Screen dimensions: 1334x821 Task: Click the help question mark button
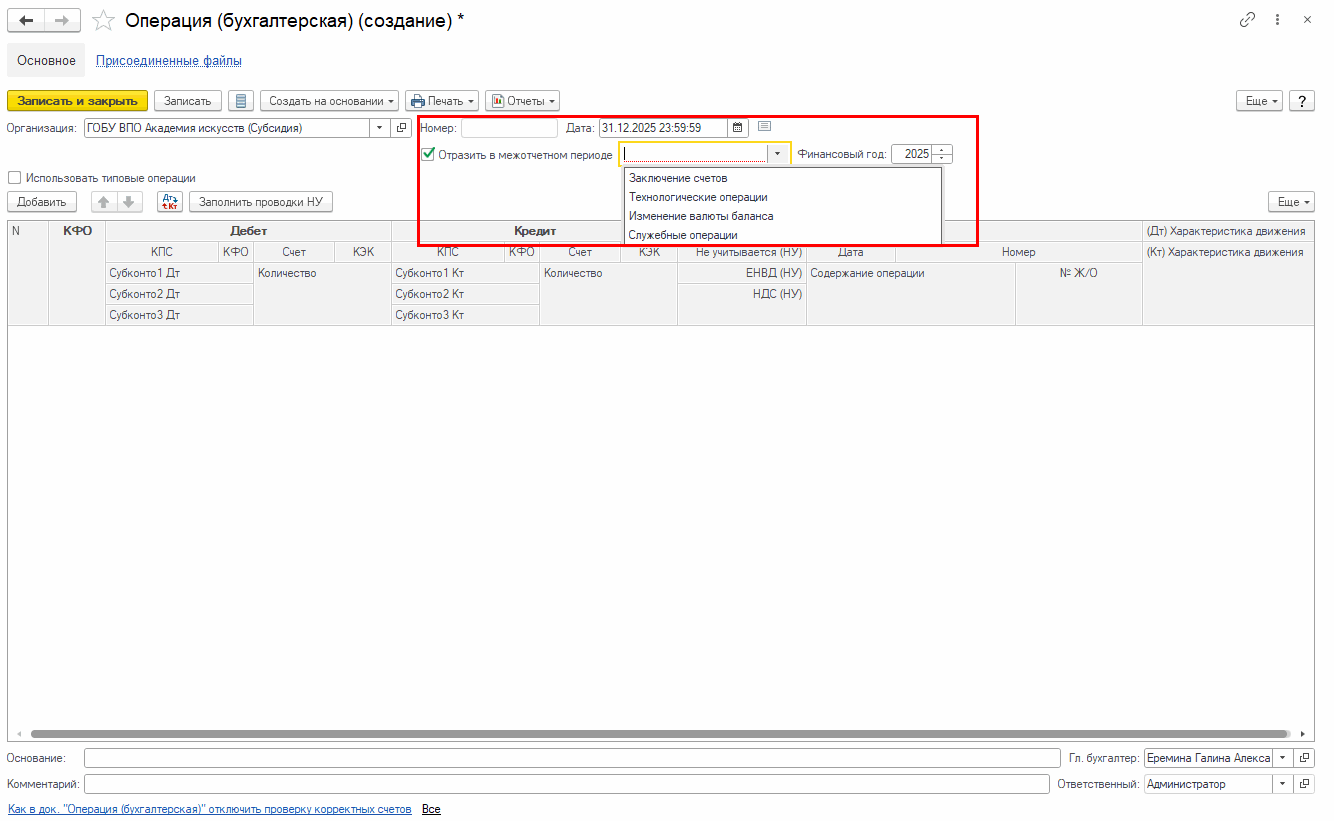pos(1301,101)
